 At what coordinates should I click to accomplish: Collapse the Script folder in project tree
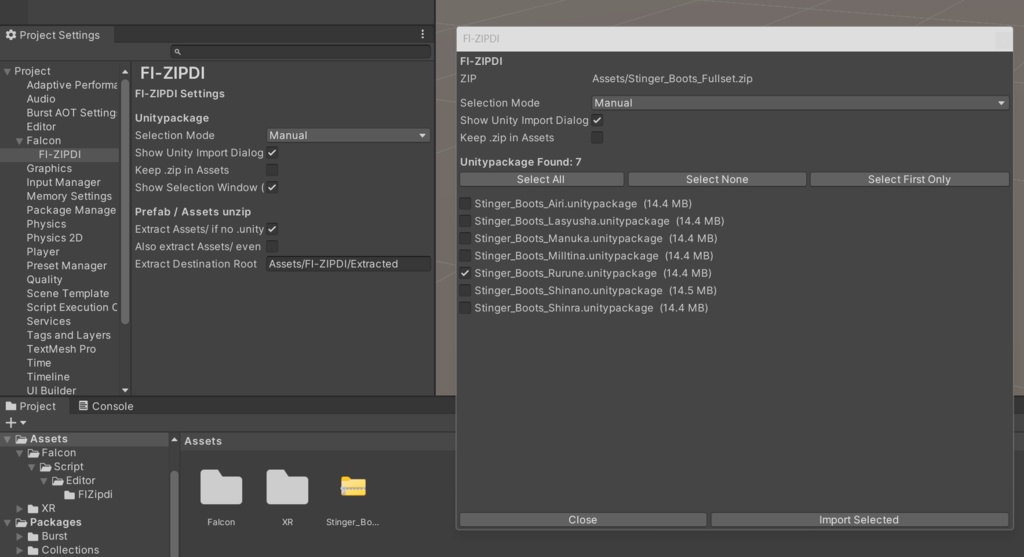coord(31,467)
